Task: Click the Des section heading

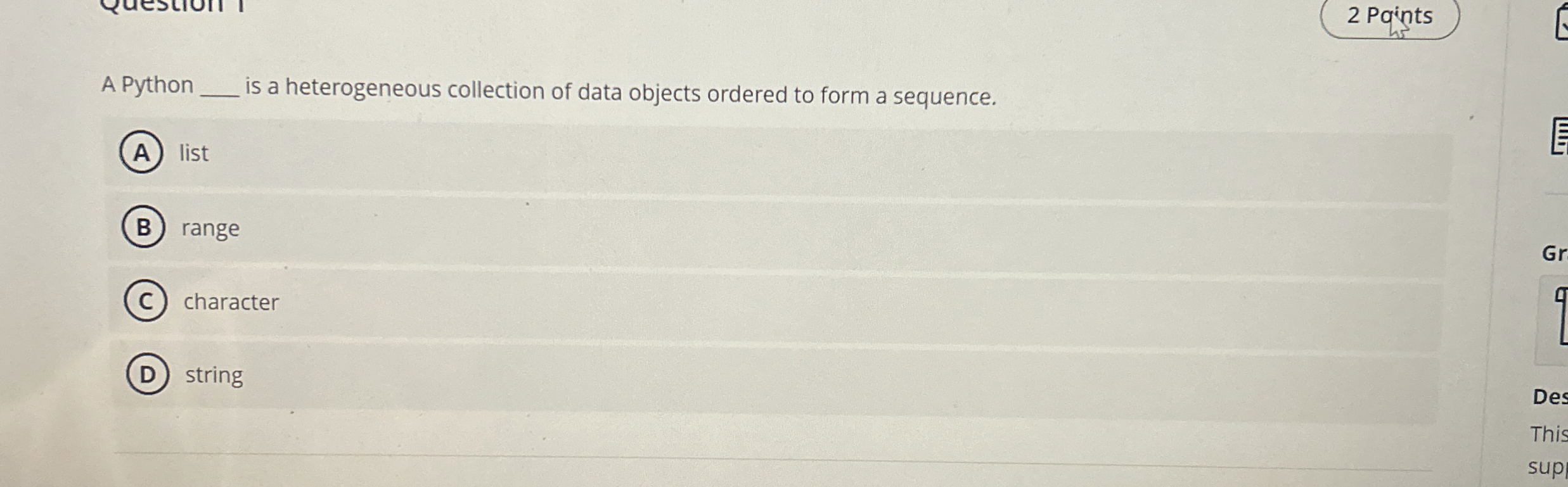Action: pyautogui.click(x=1552, y=397)
